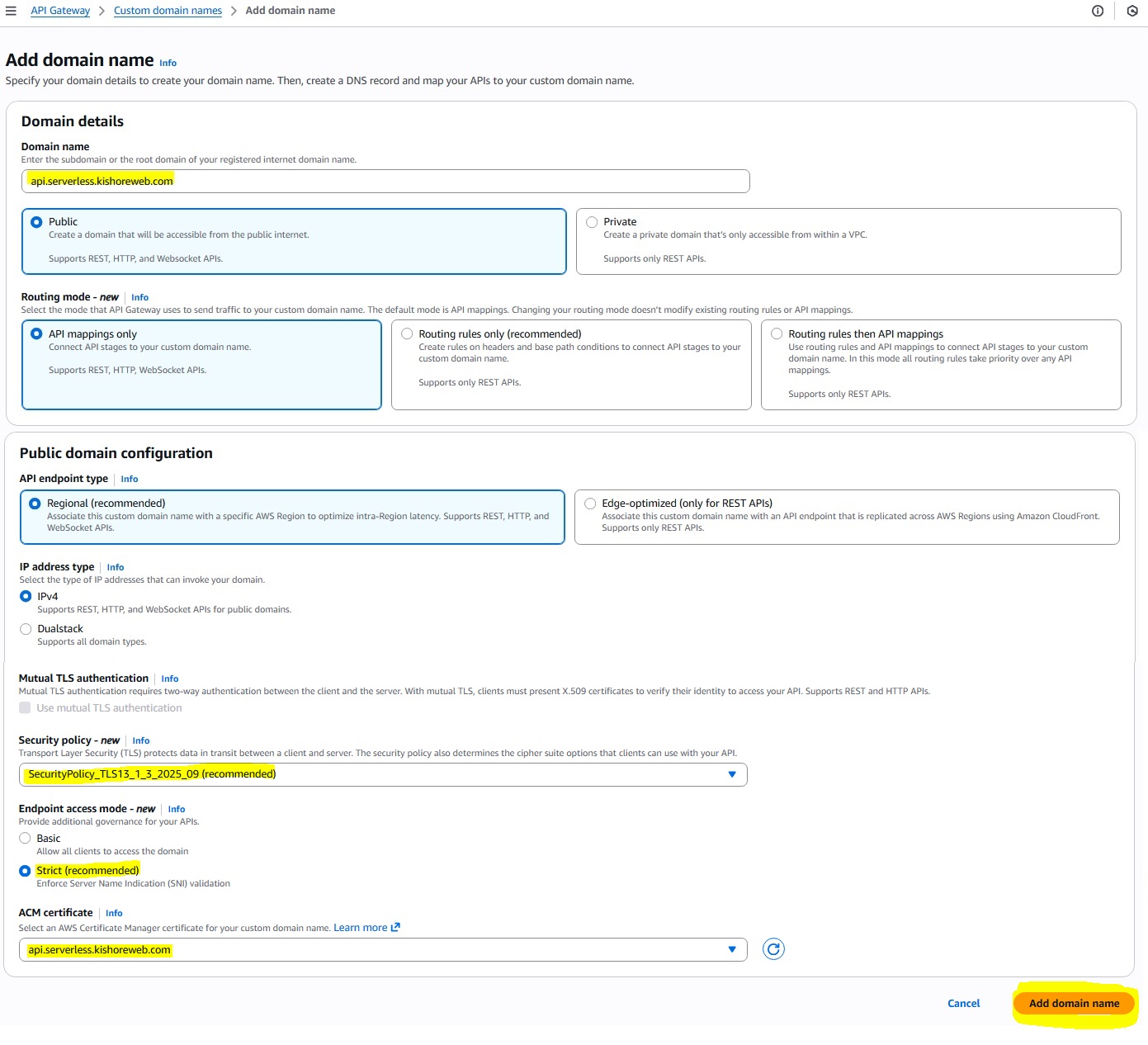Screen dimensions: 1148x1045
Task: Open the external Learn more link
Action: pyautogui.click(x=366, y=928)
